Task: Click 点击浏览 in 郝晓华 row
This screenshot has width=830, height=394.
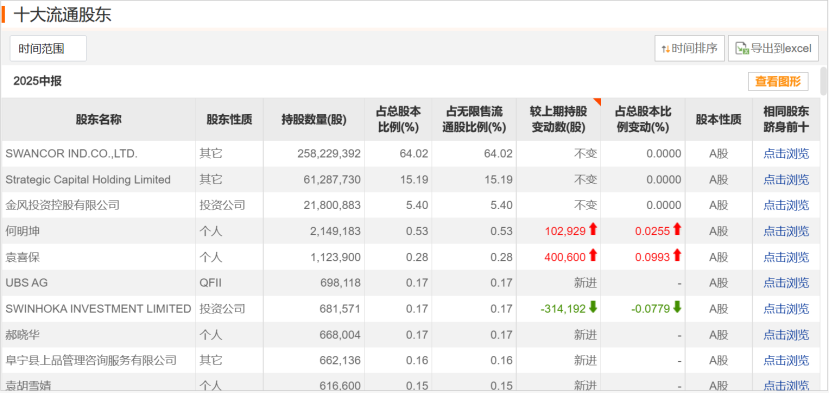Action: point(786,335)
